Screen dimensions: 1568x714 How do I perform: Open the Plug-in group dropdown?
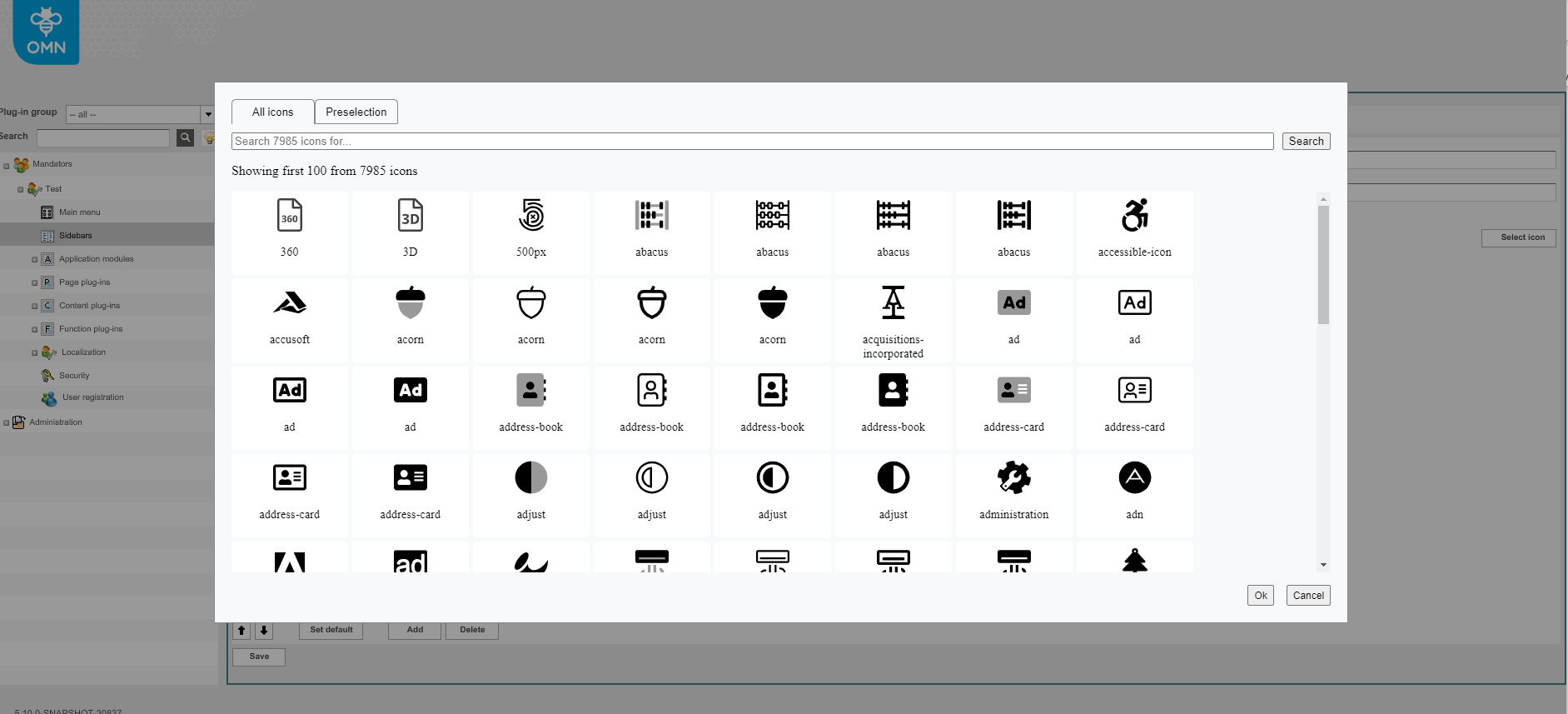pyautogui.click(x=207, y=114)
